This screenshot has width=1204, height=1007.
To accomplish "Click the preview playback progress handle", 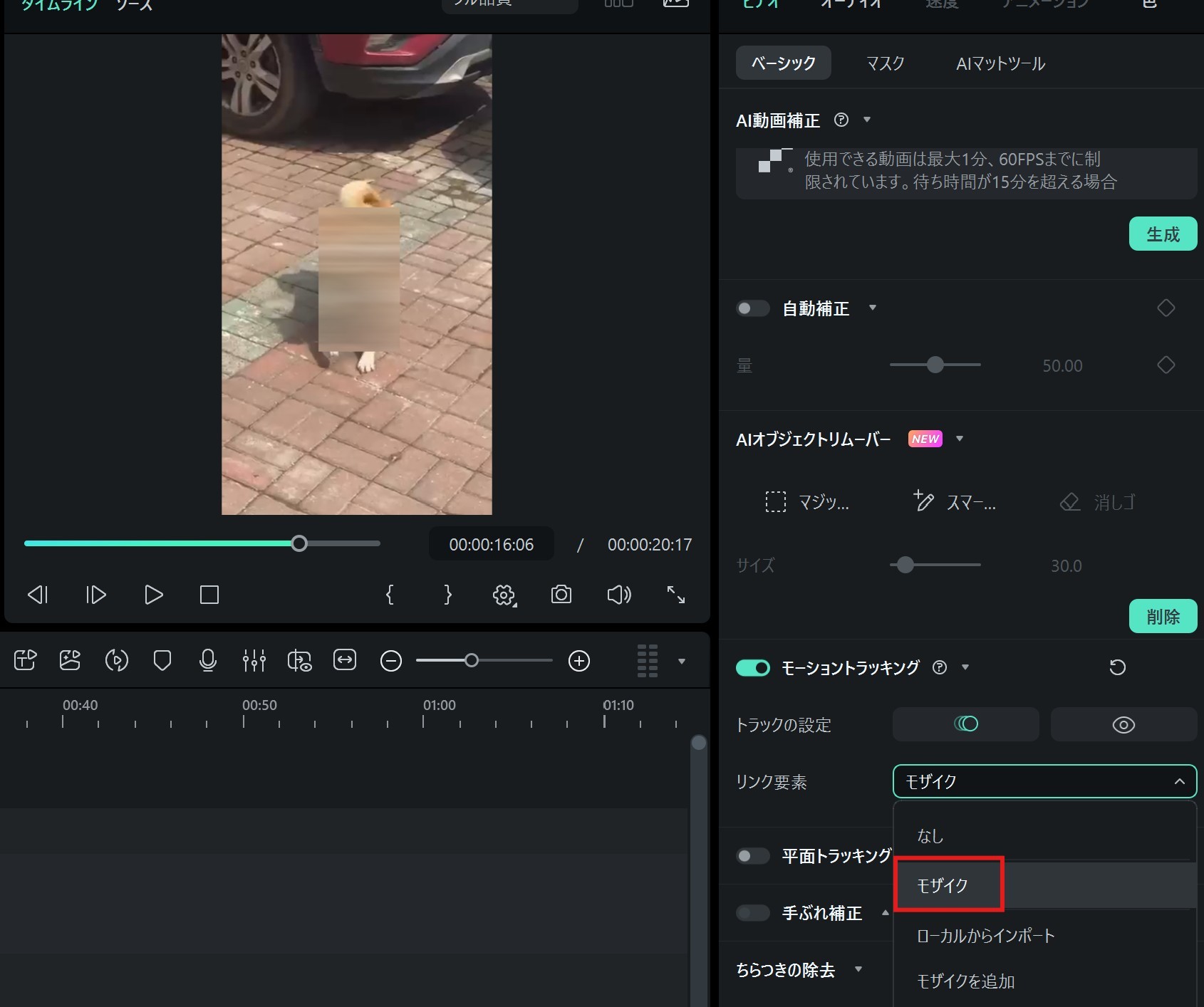I will click(299, 543).
